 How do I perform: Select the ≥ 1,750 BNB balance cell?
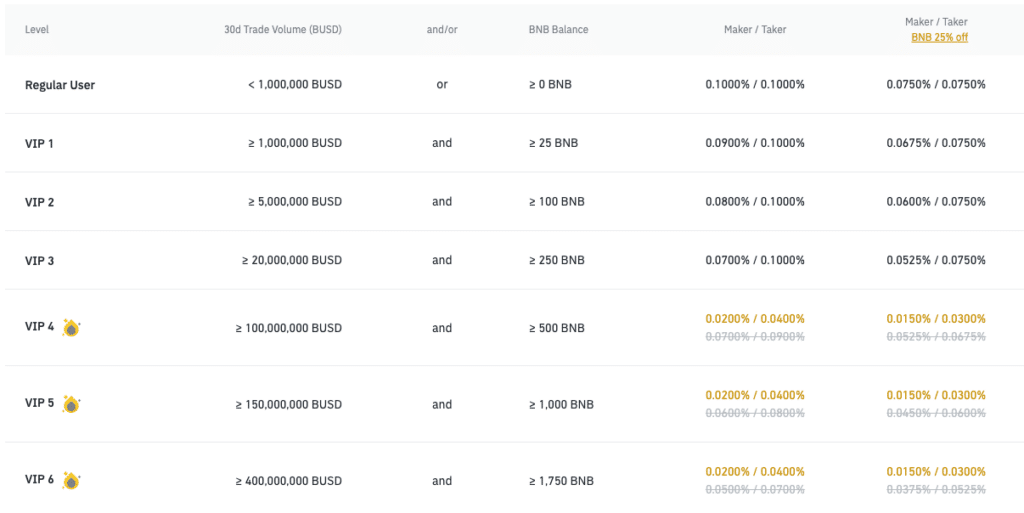561,481
